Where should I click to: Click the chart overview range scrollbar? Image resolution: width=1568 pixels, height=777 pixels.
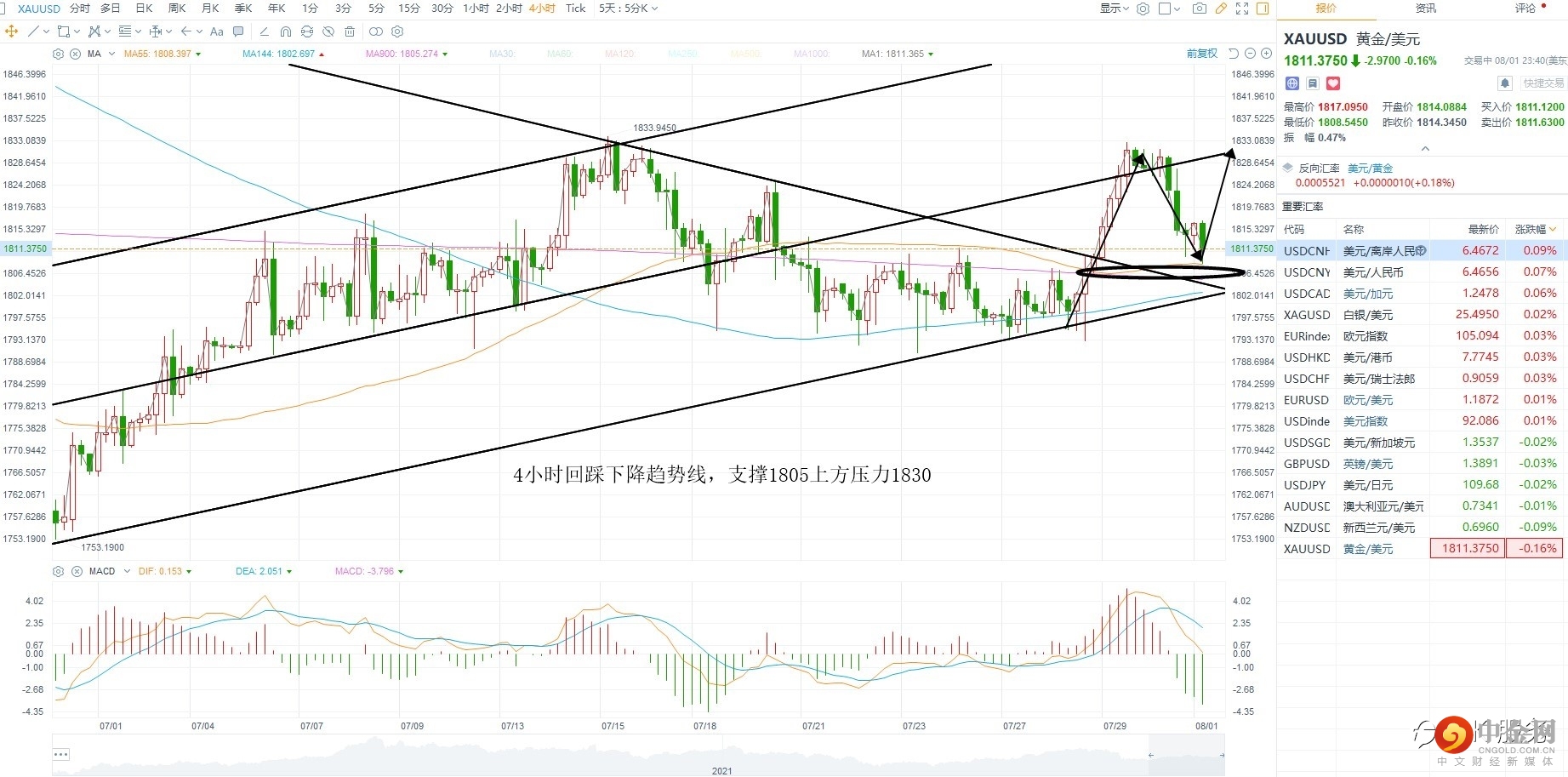638,756
